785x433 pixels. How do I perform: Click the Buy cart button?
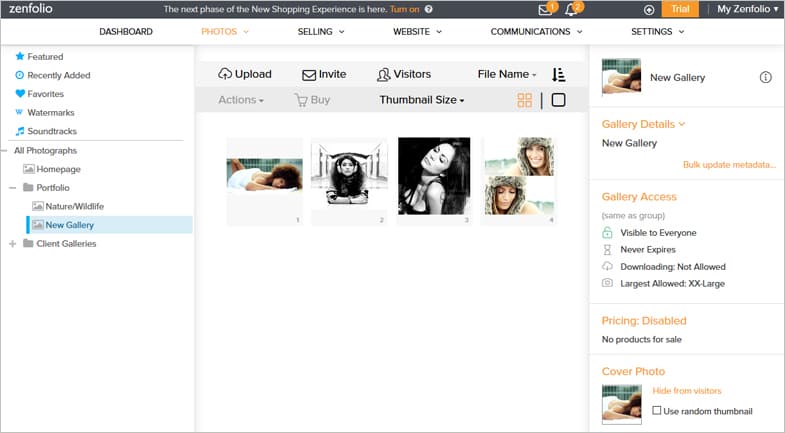(312, 100)
